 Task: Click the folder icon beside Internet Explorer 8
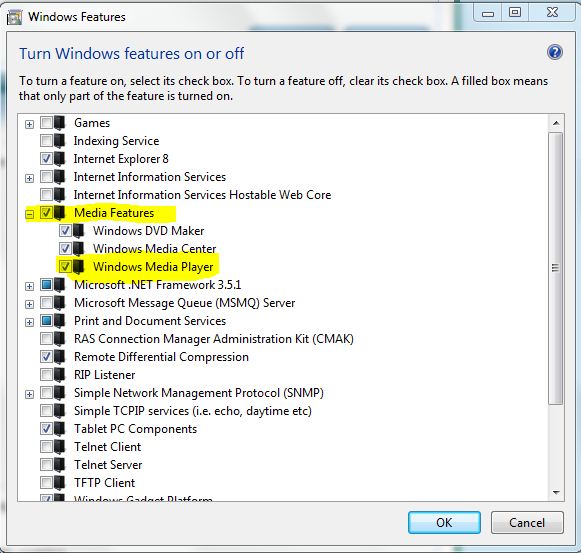(x=60, y=159)
